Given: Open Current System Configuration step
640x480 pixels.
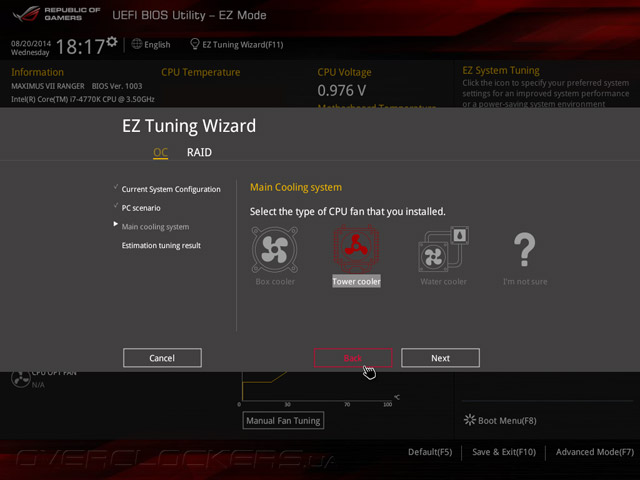Looking at the screenshot, I should pyautogui.click(x=171, y=189).
